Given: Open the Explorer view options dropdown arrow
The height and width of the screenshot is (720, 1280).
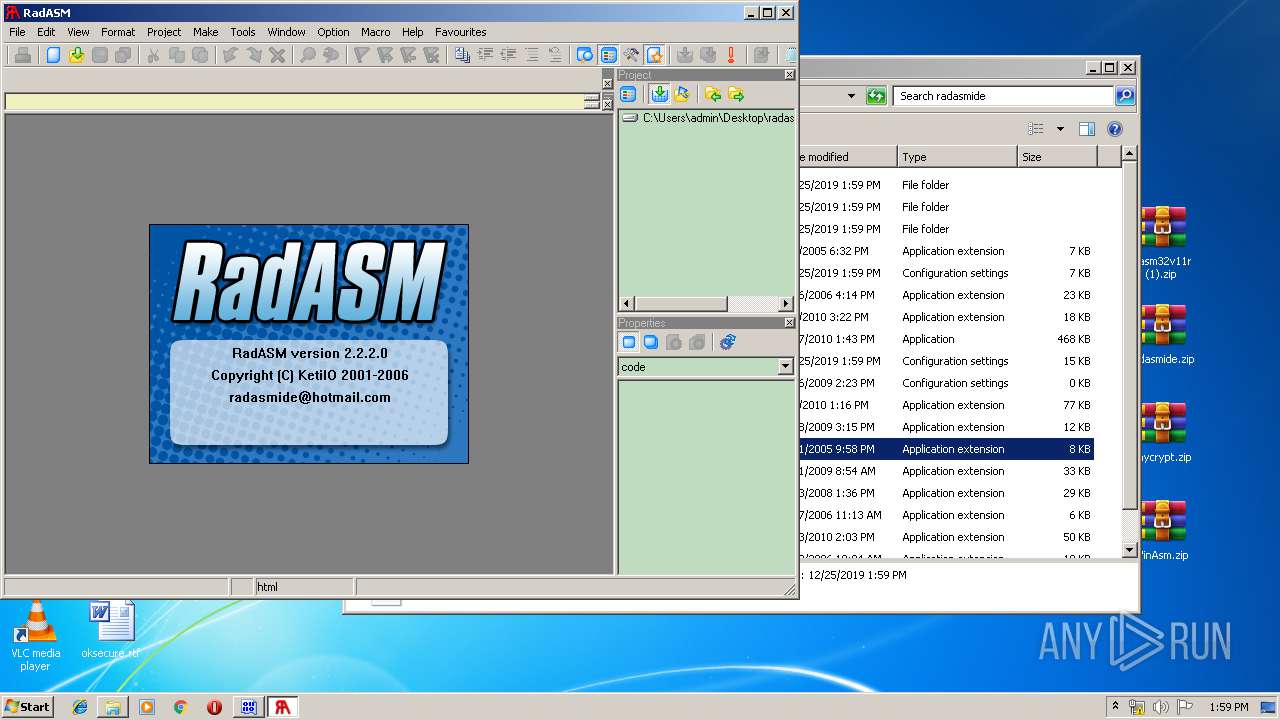Looking at the screenshot, I should click(x=1060, y=129).
